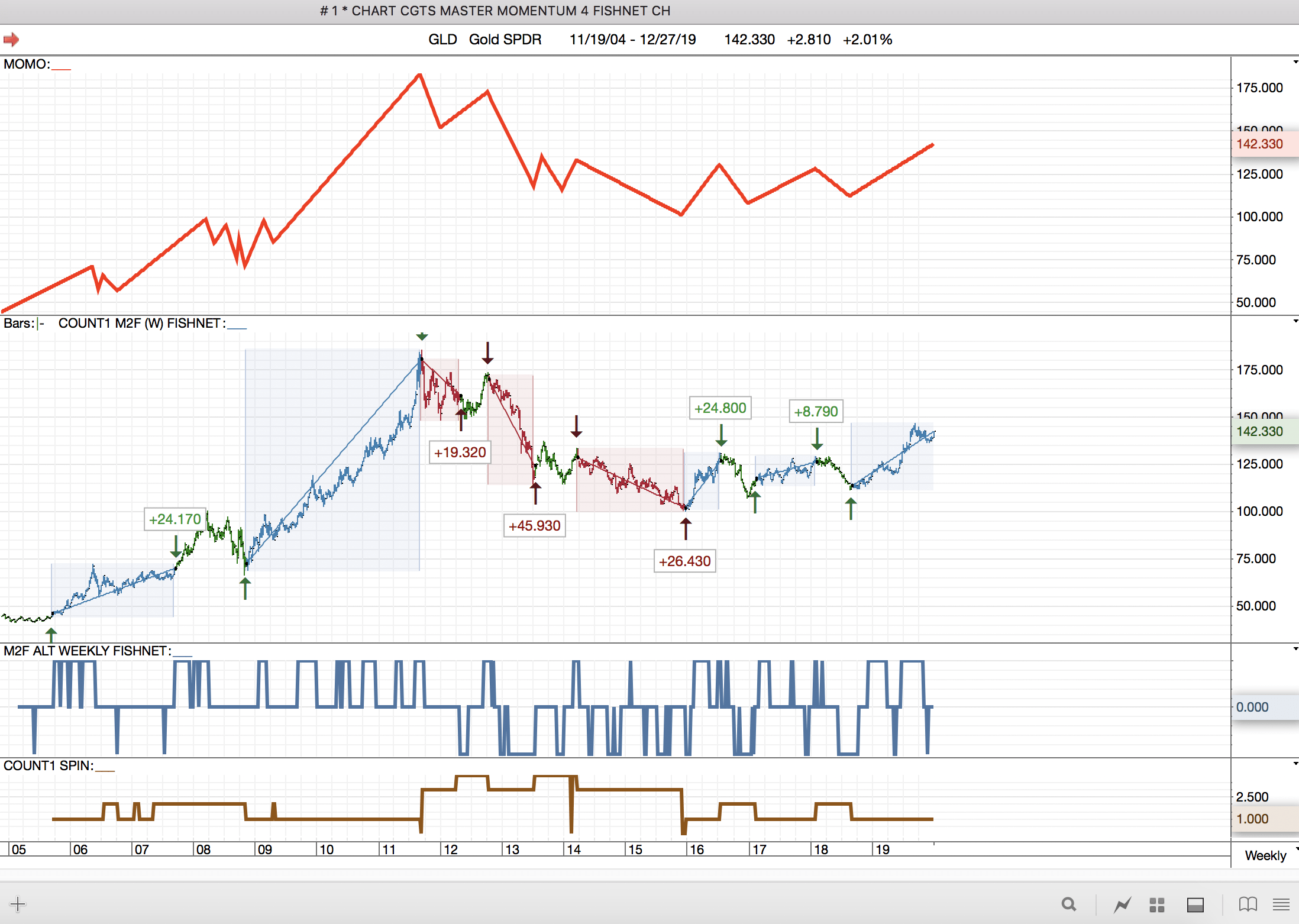Viewport: 1299px width, 924px height.
Task: Click the MOMO indicator label
Action: tap(26, 64)
